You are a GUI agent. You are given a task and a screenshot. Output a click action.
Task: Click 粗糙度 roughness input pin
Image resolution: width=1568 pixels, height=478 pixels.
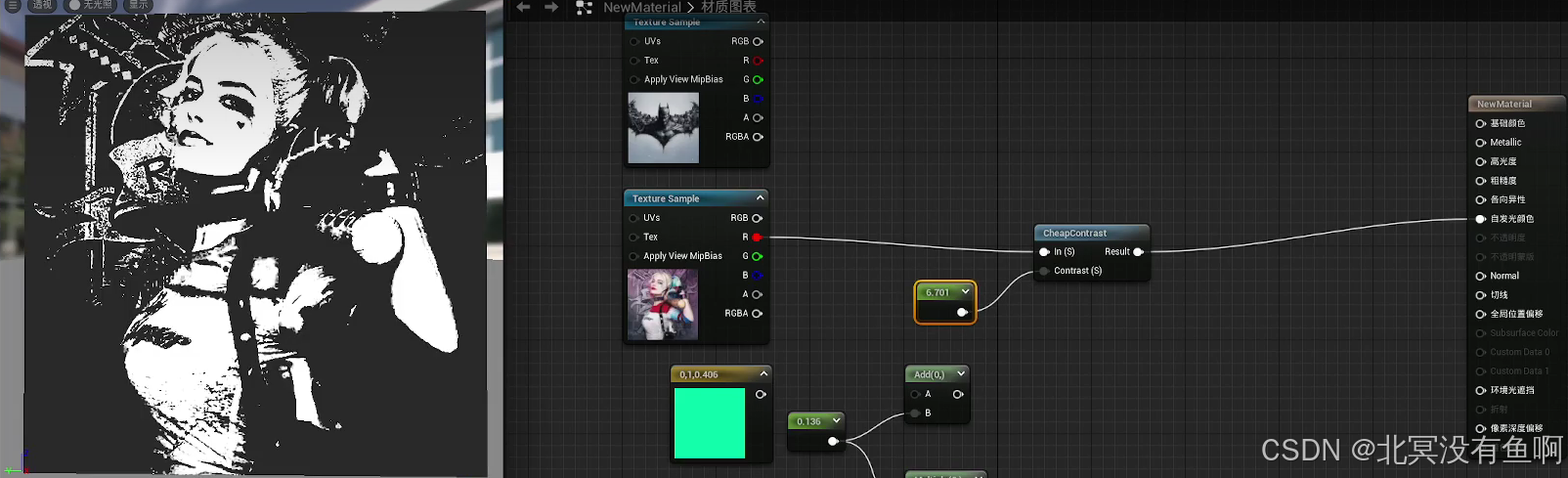coord(1481,181)
